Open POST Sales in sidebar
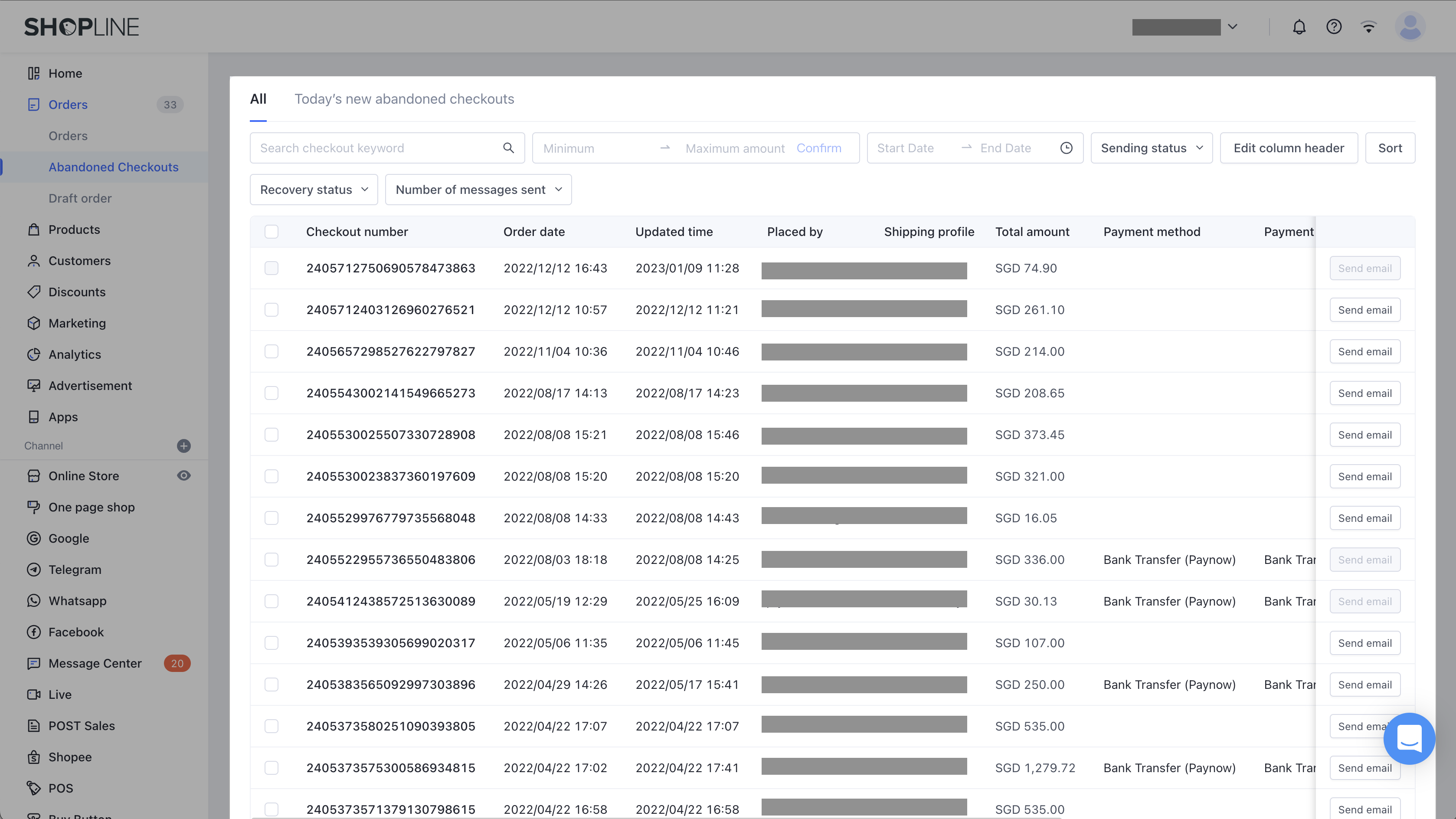This screenshot has height=819, width=1456. pyautogui.click(x=82, y=726)
